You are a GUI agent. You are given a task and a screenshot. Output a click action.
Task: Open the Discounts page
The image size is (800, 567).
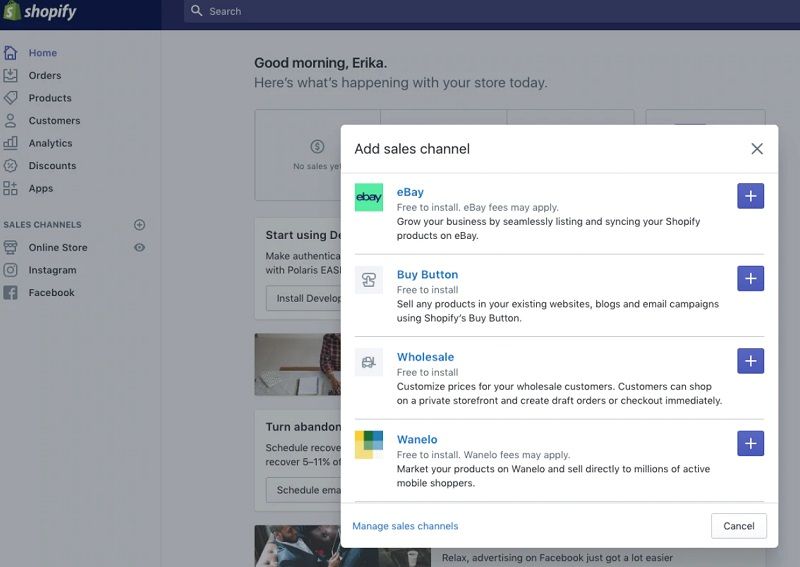point(52,165)
